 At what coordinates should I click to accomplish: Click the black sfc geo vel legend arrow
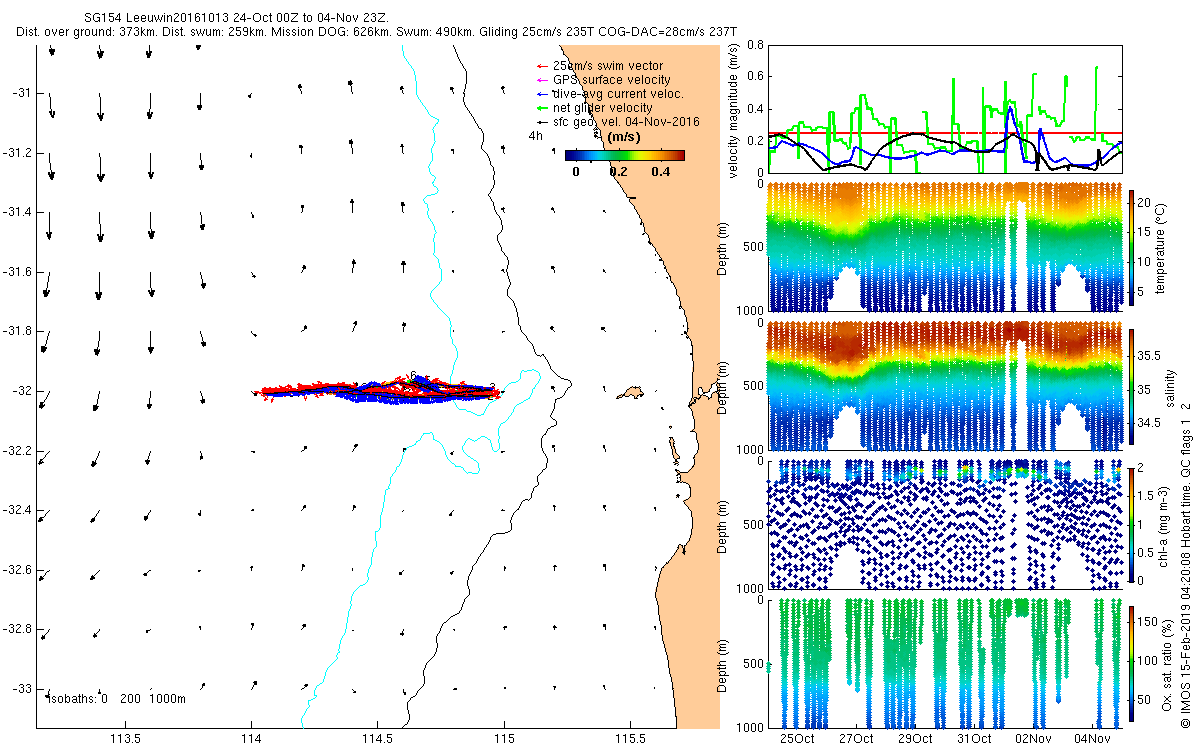click(542, 122)
